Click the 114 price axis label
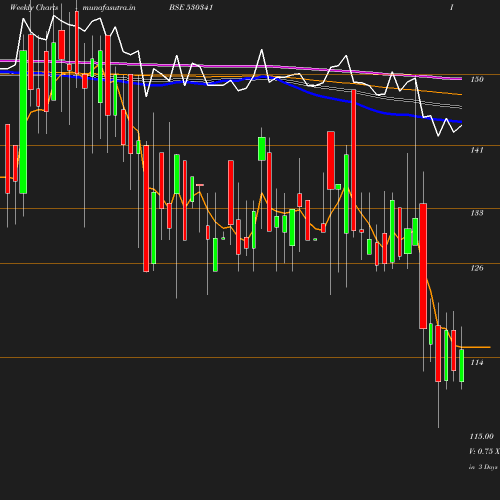500x500 pixels. (477, 363)
